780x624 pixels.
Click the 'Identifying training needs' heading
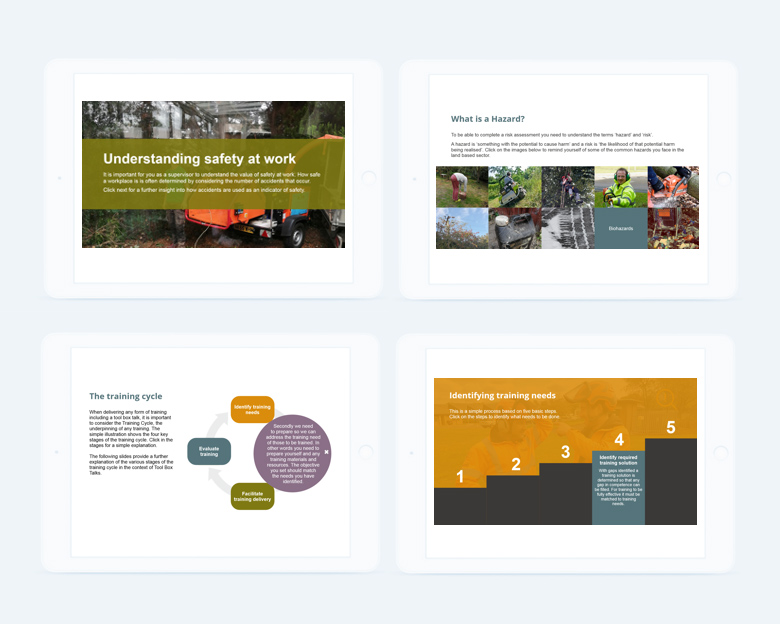coord(502,395)
